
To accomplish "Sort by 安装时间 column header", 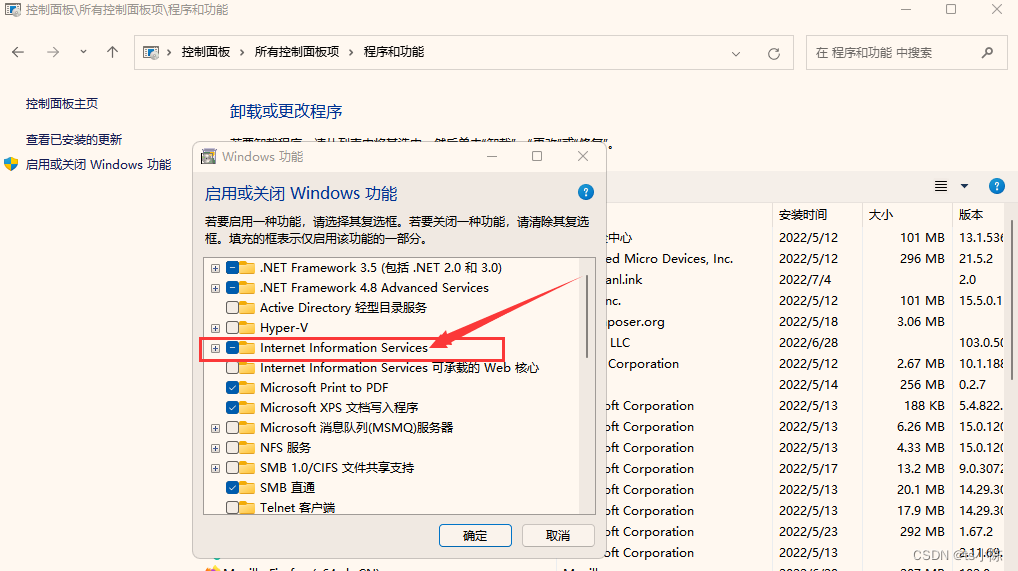I will [803, 214].
